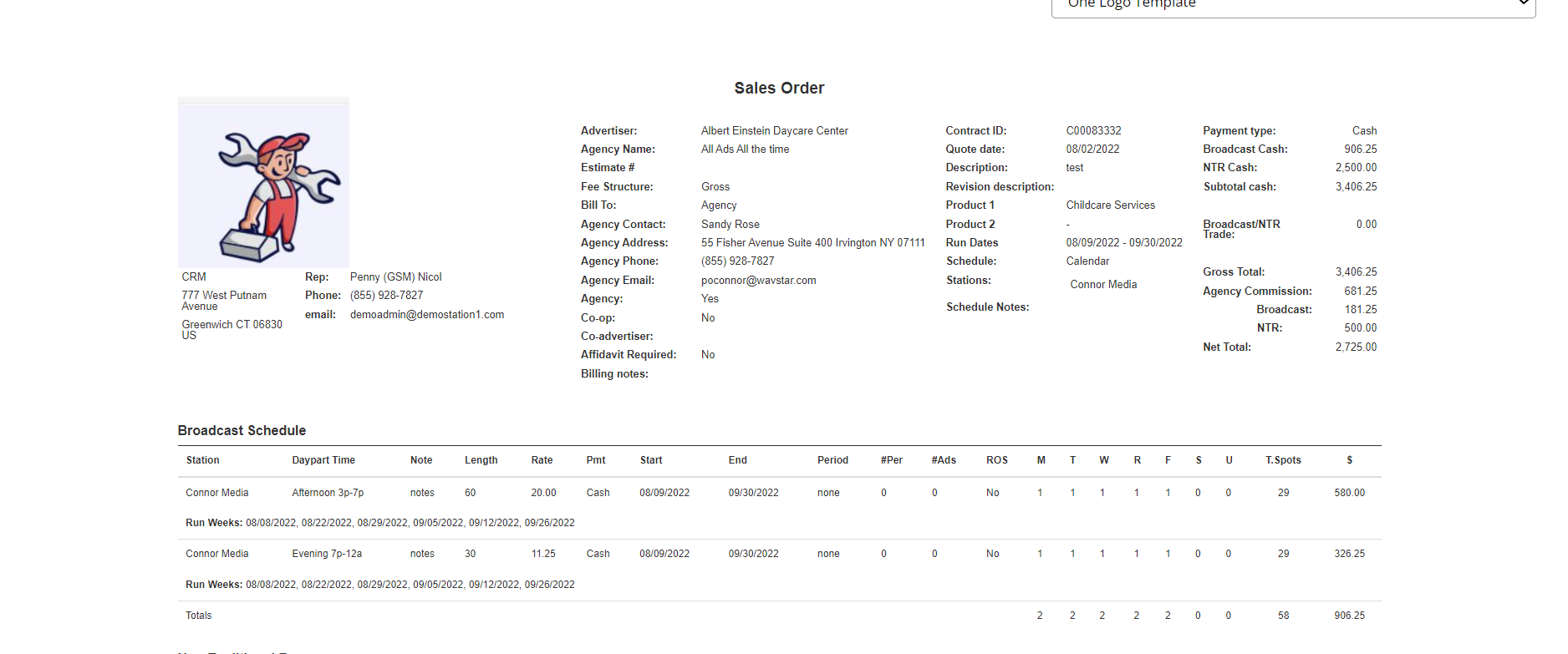Viewport: 1568px width, 654px height.
Task: Click Payment type Cash value
Action: coord(1364,131)
